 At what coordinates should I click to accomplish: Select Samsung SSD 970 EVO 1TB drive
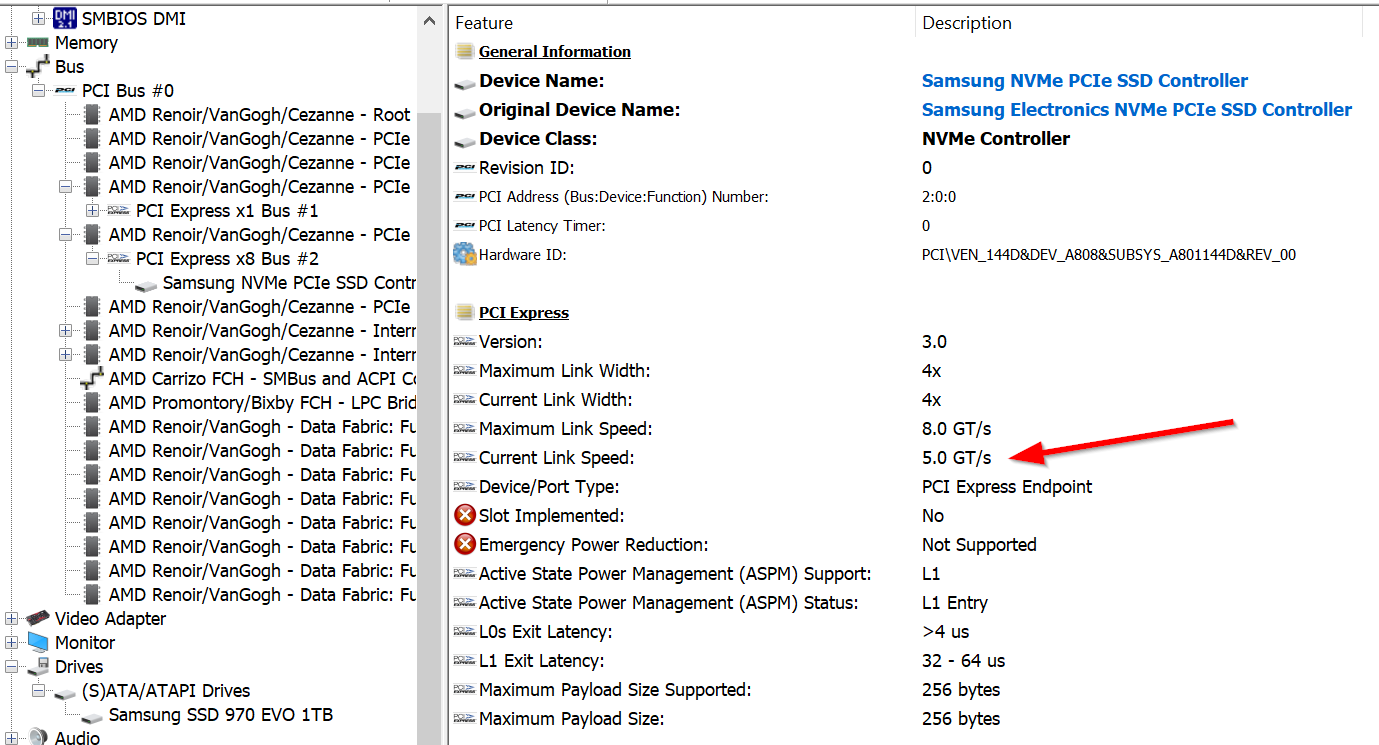221,715
